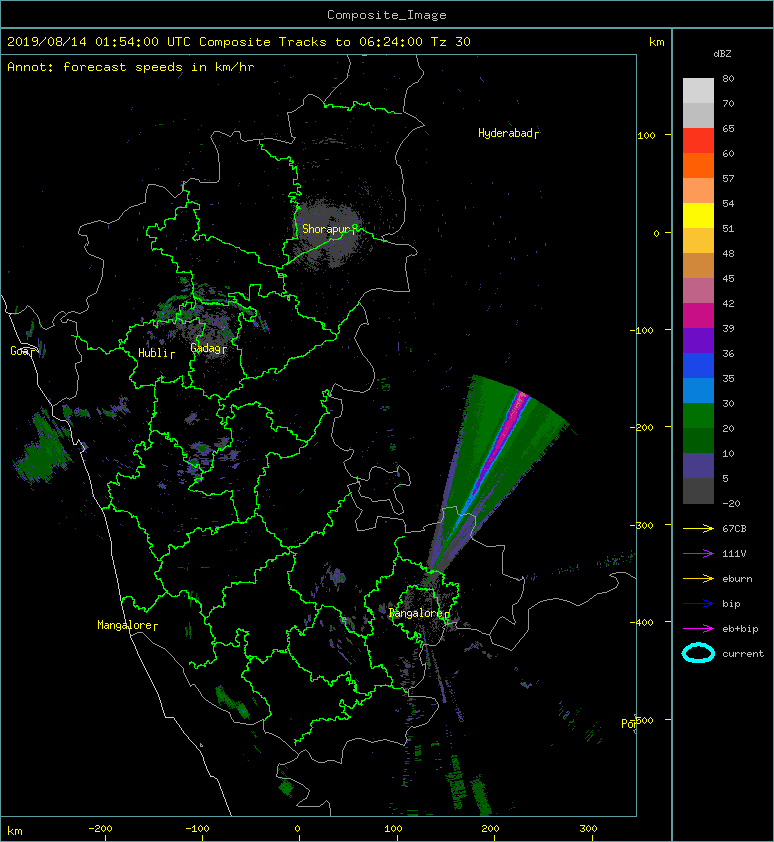This screenshot has width=774, height=842.
Task: Click the cyan 'current' ellipse legend icon
Action: pos(698,653)
